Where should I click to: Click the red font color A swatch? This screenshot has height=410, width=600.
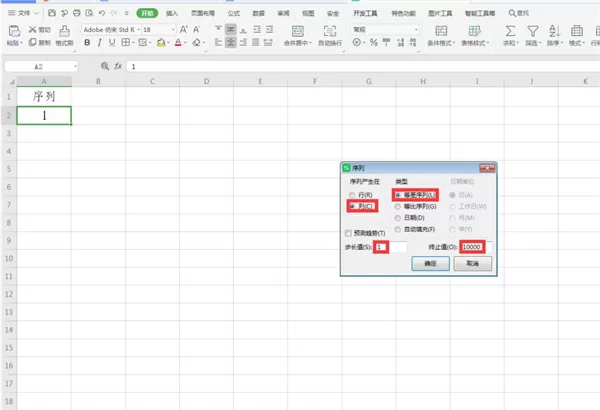(178, 42)
